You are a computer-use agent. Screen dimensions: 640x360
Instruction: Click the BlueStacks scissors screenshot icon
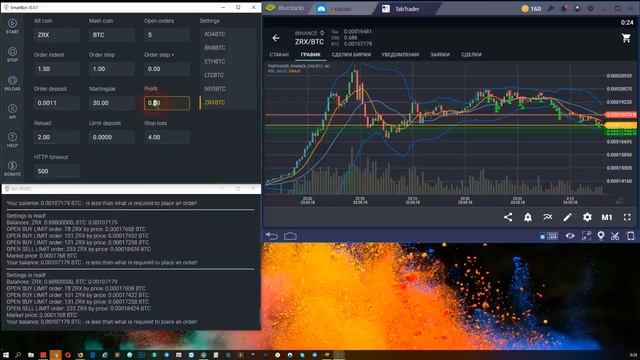coord(615,236)
